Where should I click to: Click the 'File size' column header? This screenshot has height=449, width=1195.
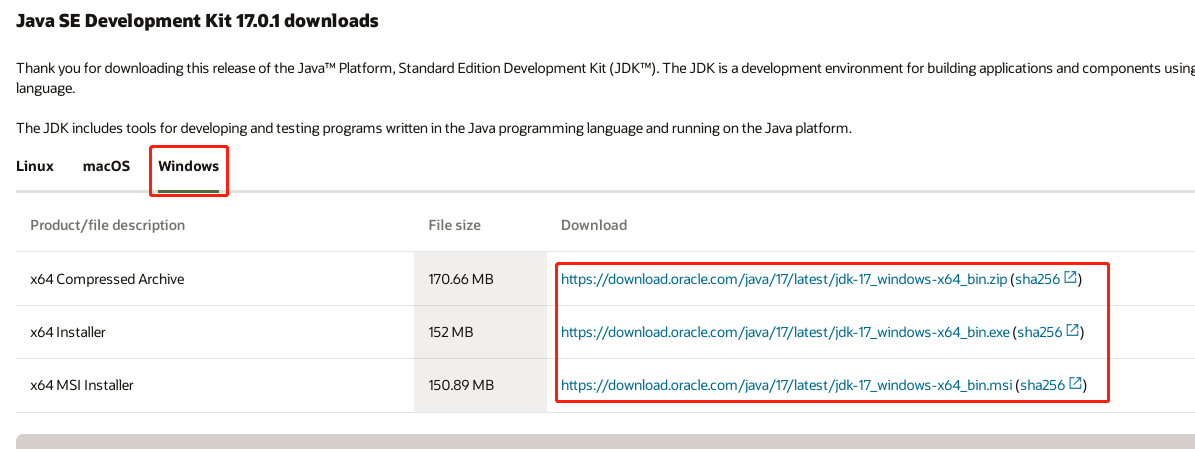(x=455, y=226)
